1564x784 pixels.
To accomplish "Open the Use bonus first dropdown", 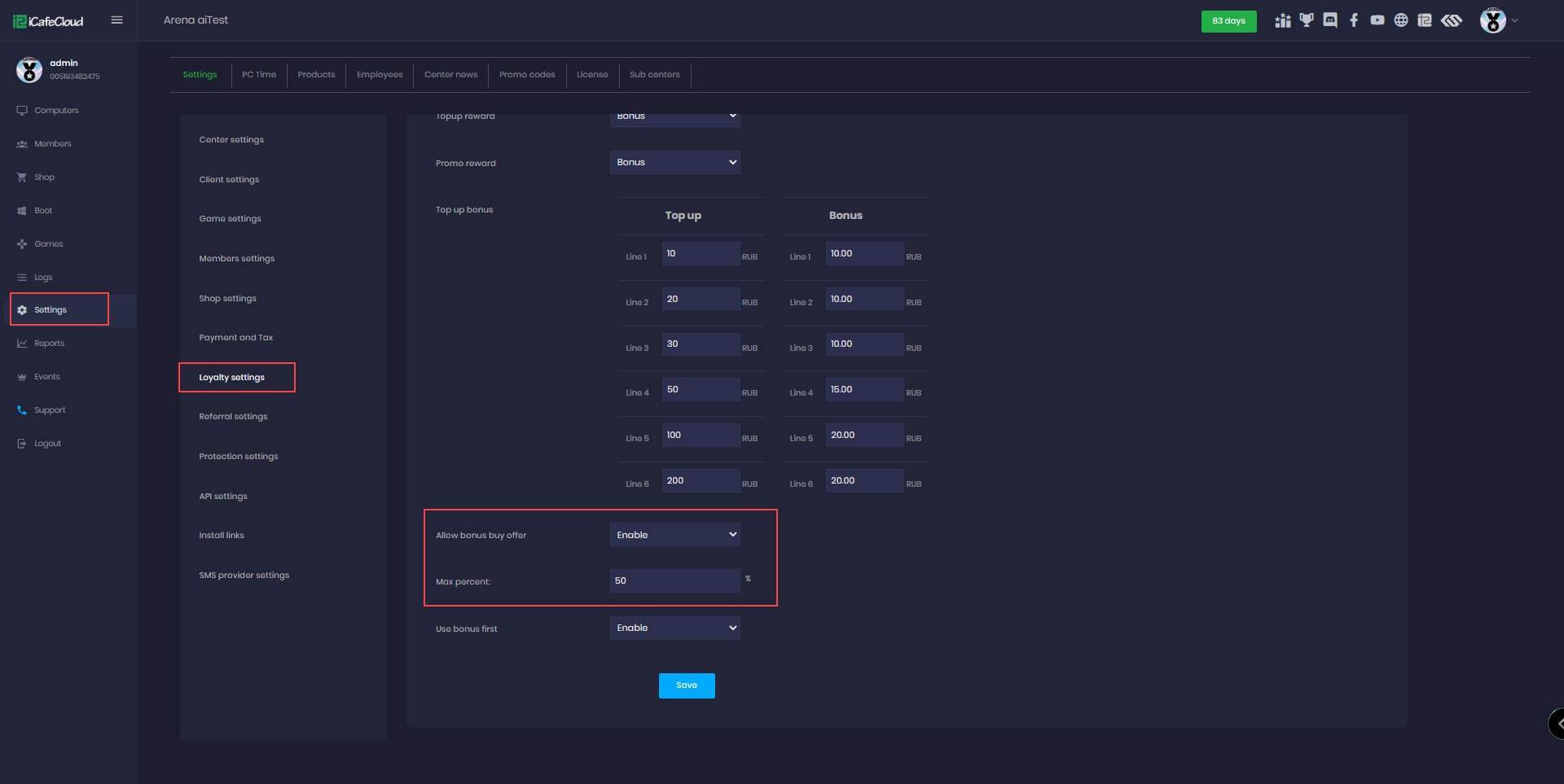I will [x=674, y=628].
